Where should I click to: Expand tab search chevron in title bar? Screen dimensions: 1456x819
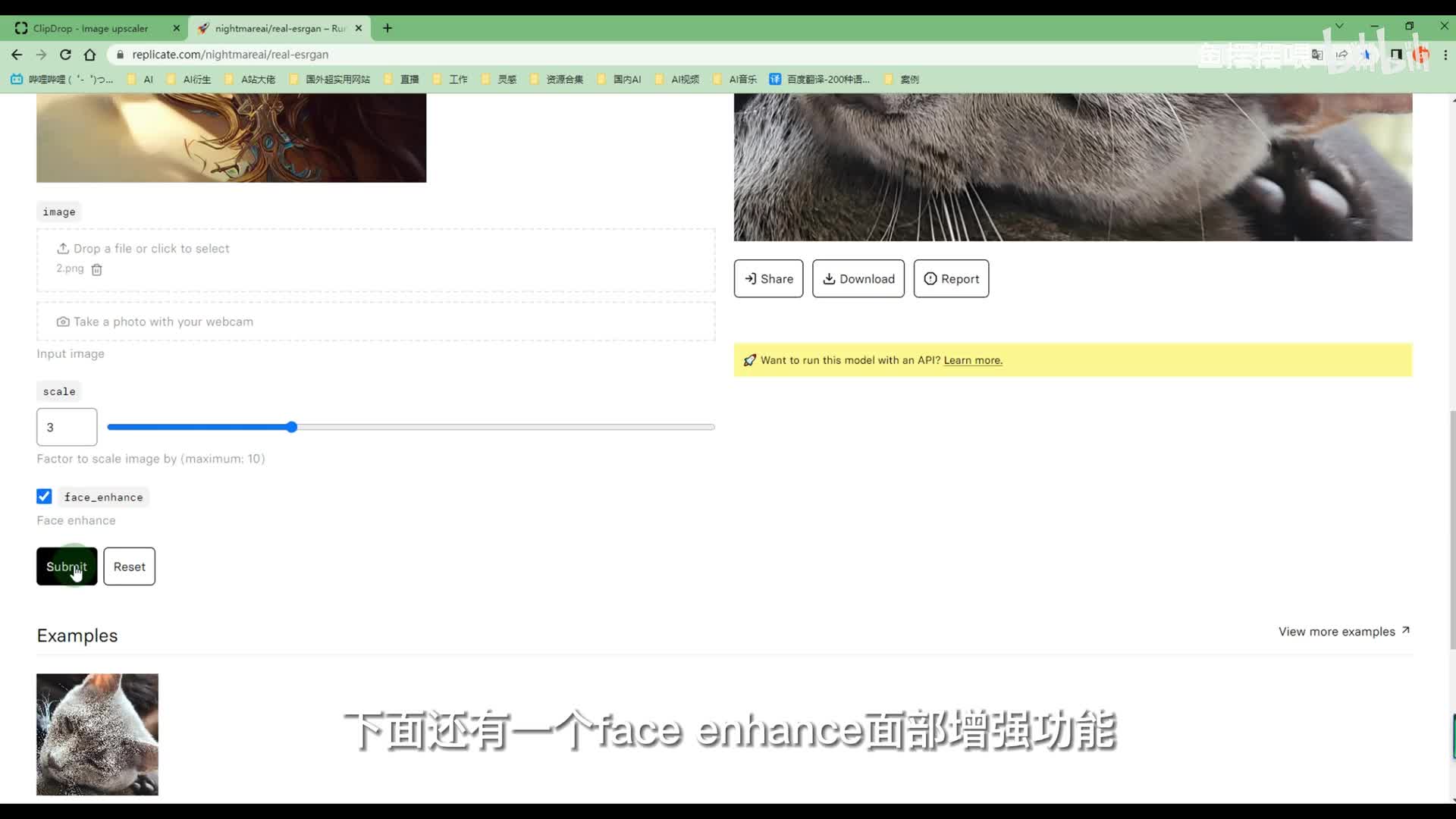click(1339, 26)
